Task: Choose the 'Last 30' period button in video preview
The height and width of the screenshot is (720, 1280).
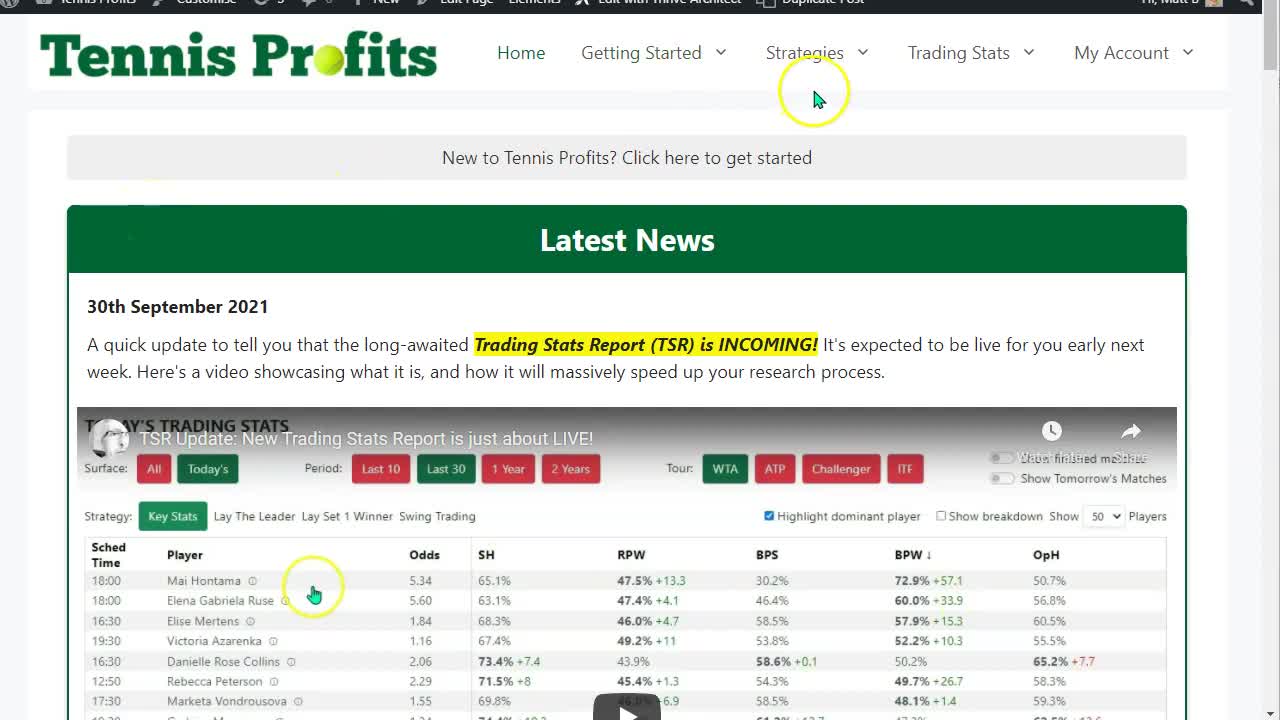Action: 446,469
